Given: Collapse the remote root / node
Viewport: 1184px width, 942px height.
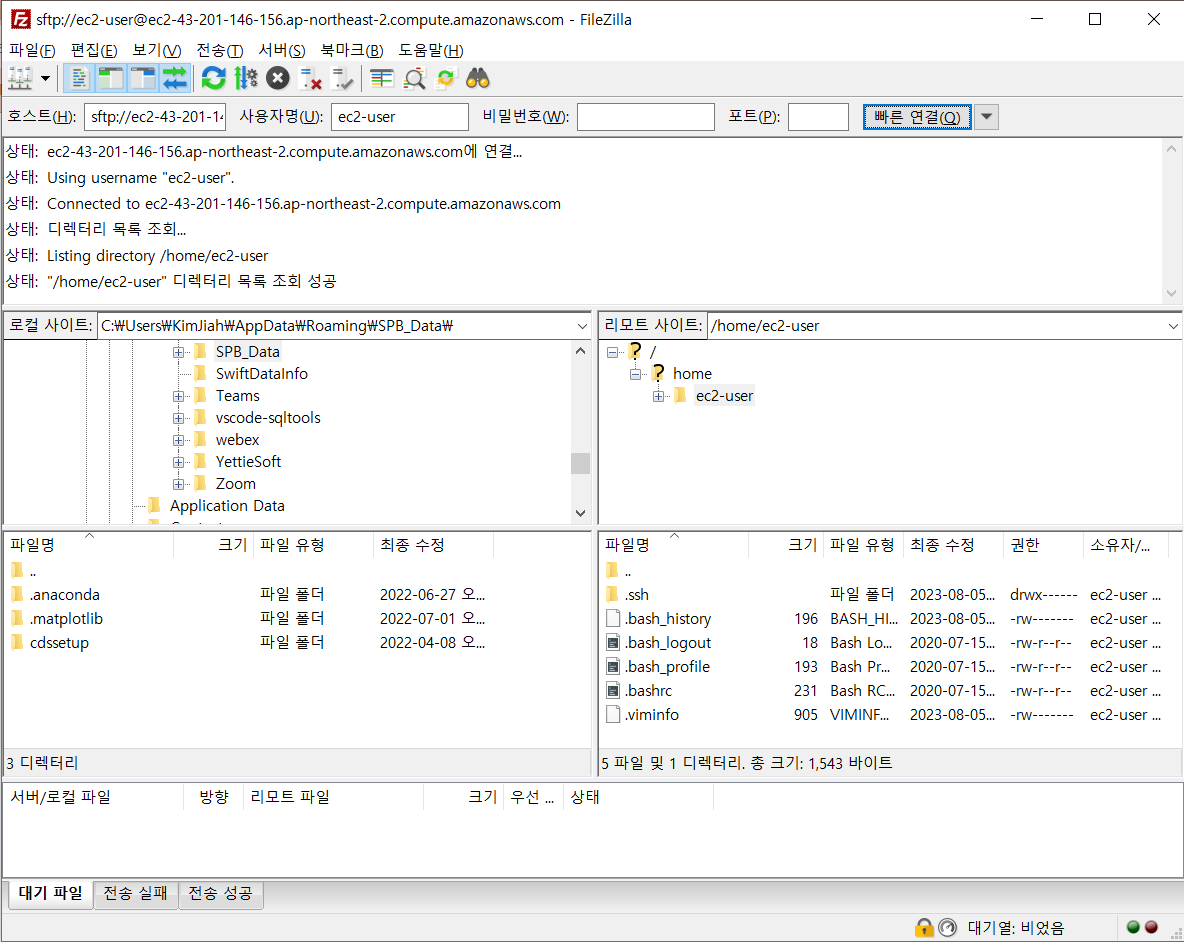Looking at the screenshot, I should pos(612,352).
